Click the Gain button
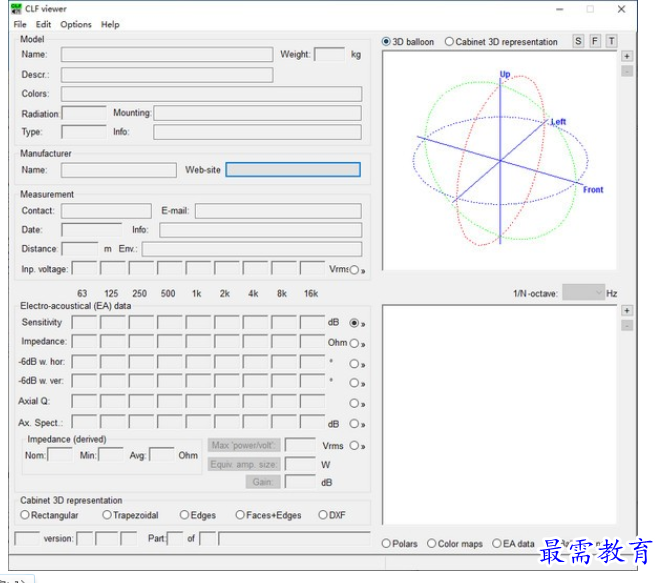This screenshot has height=583, width=661. click(262, 482)
